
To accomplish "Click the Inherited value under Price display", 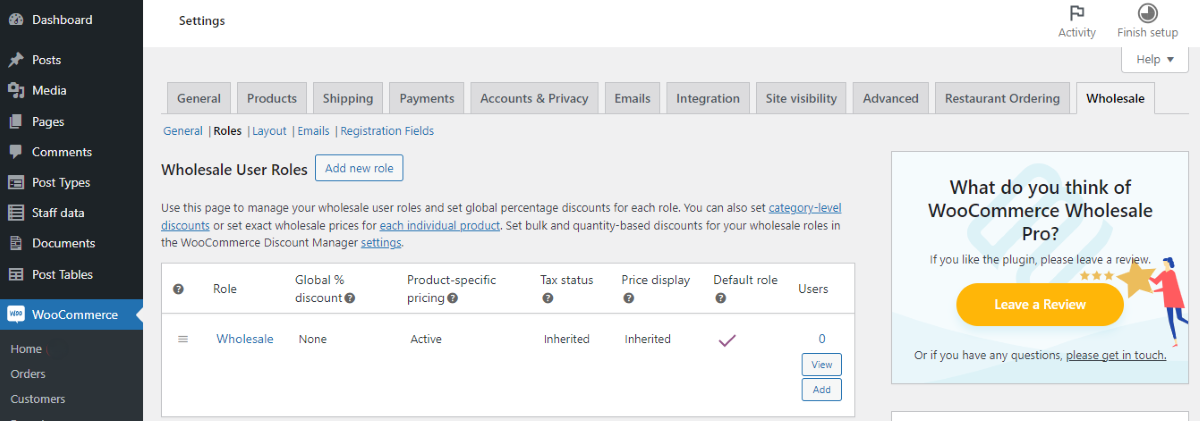I will point(648,339).
